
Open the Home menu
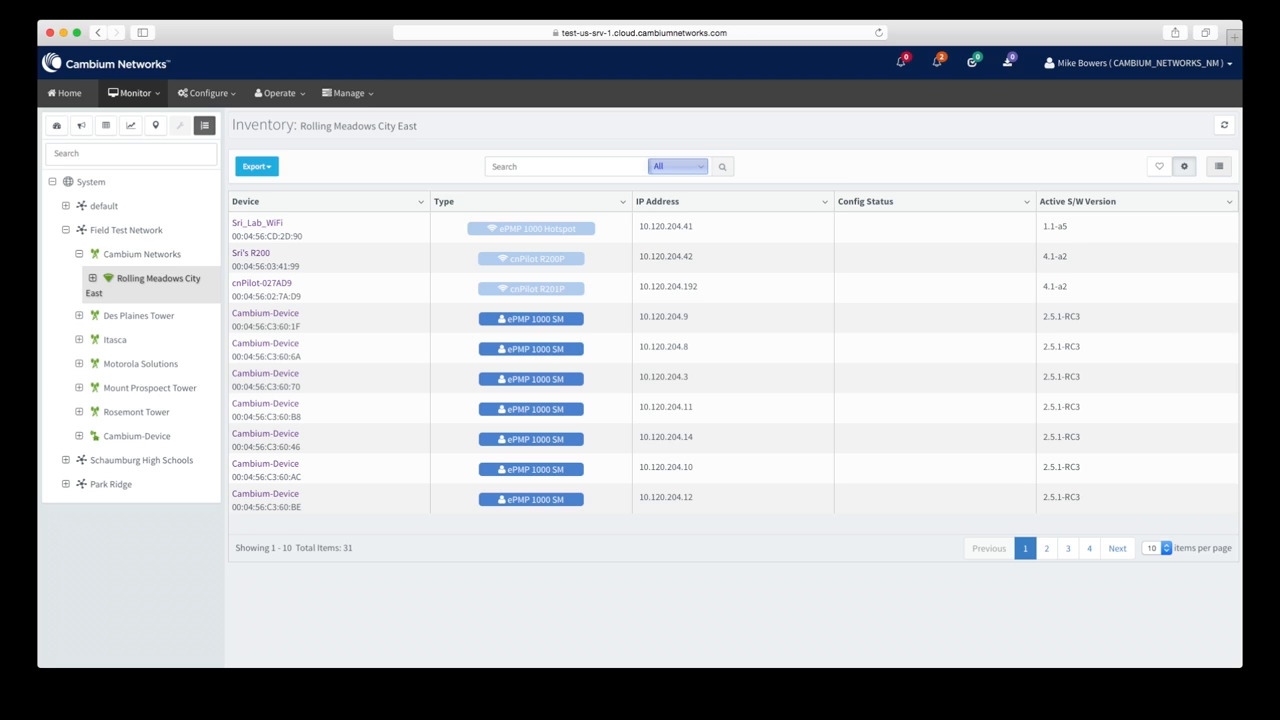[65, 93]
